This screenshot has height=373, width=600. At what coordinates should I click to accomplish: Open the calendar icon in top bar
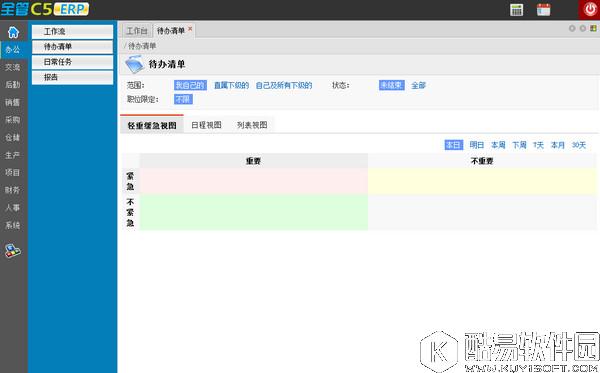click(x=543, y=10)
